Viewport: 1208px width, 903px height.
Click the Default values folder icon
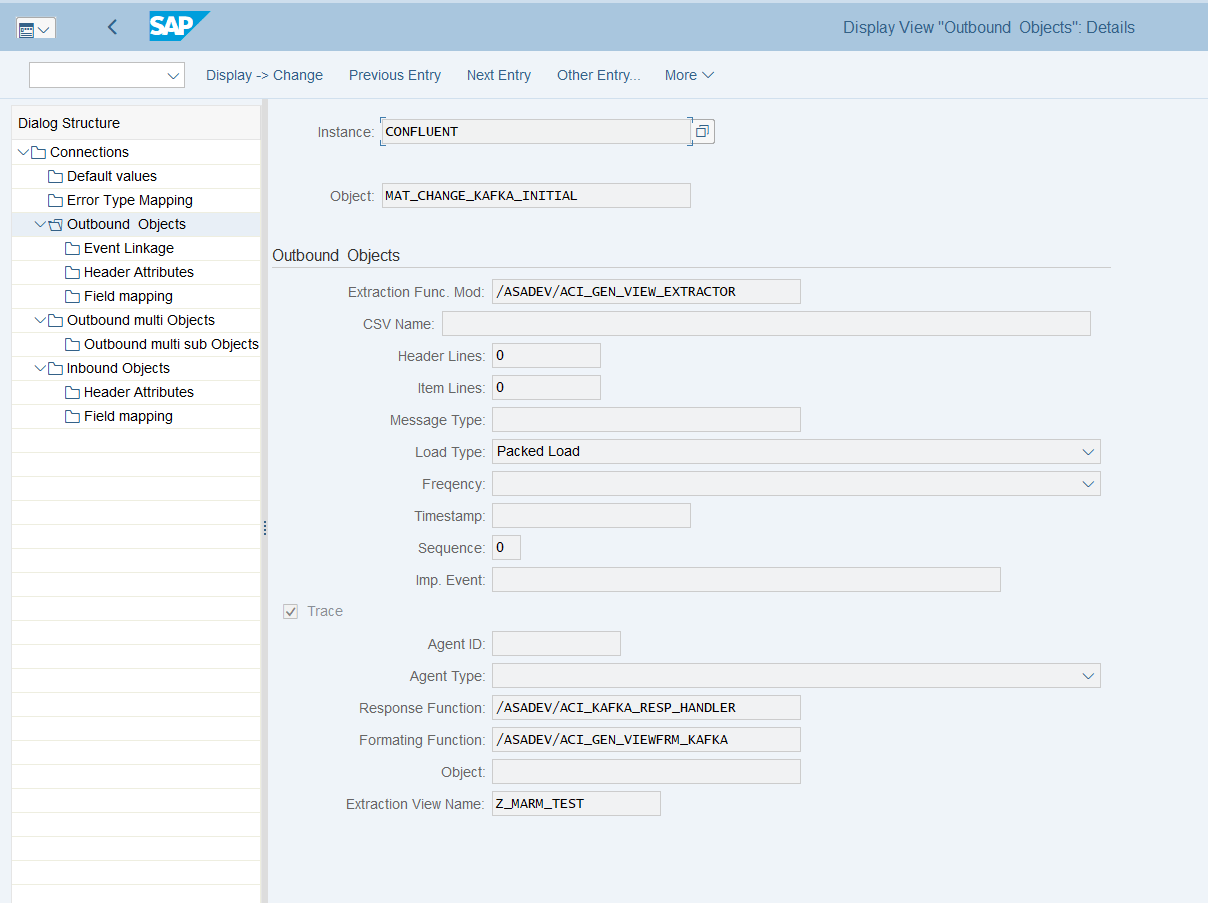coord(56,176)
